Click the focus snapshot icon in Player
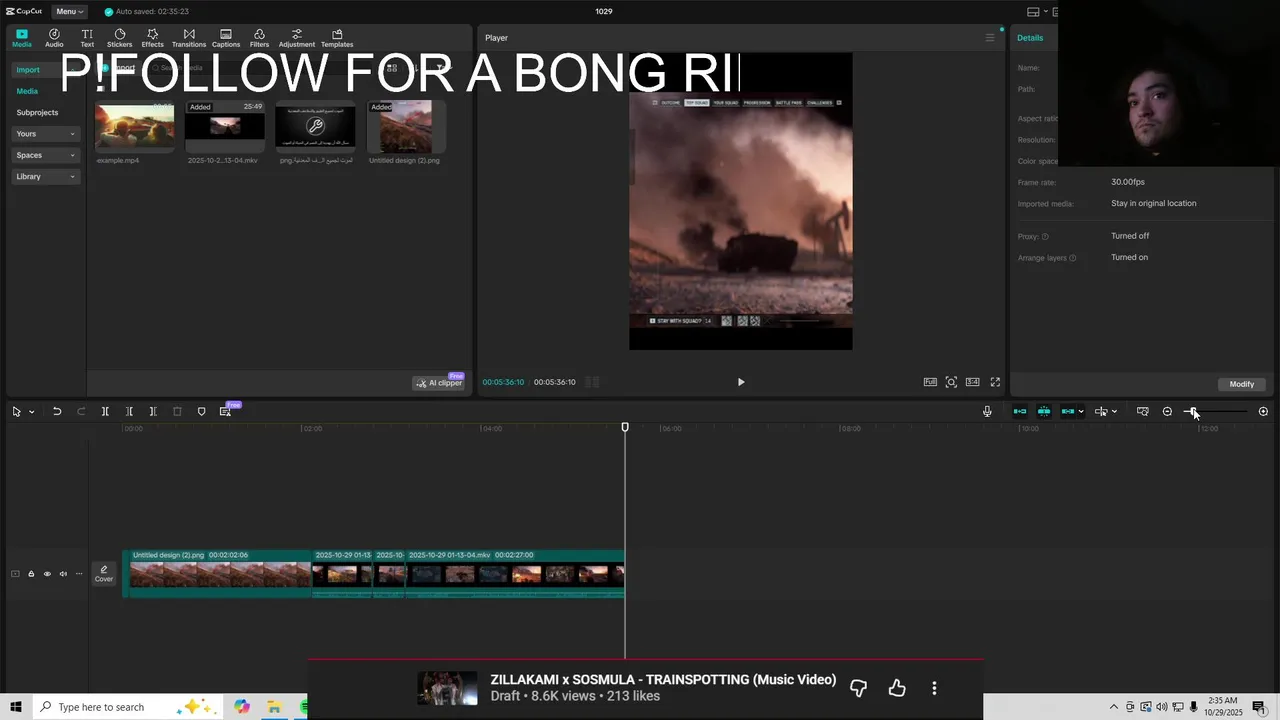The image size is (1280, 720). coord(951,382)
